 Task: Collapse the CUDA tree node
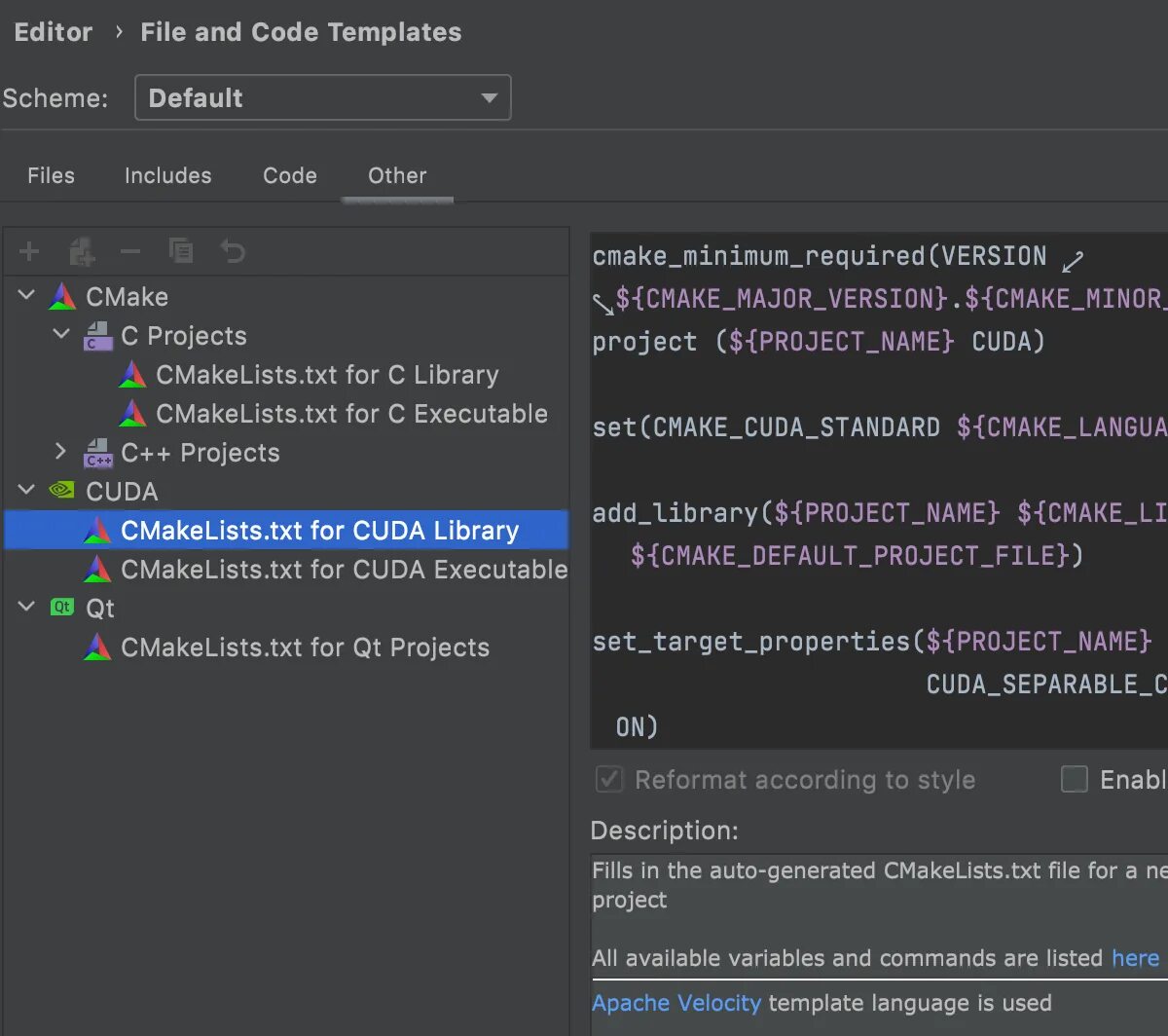[x=27, y=491]
